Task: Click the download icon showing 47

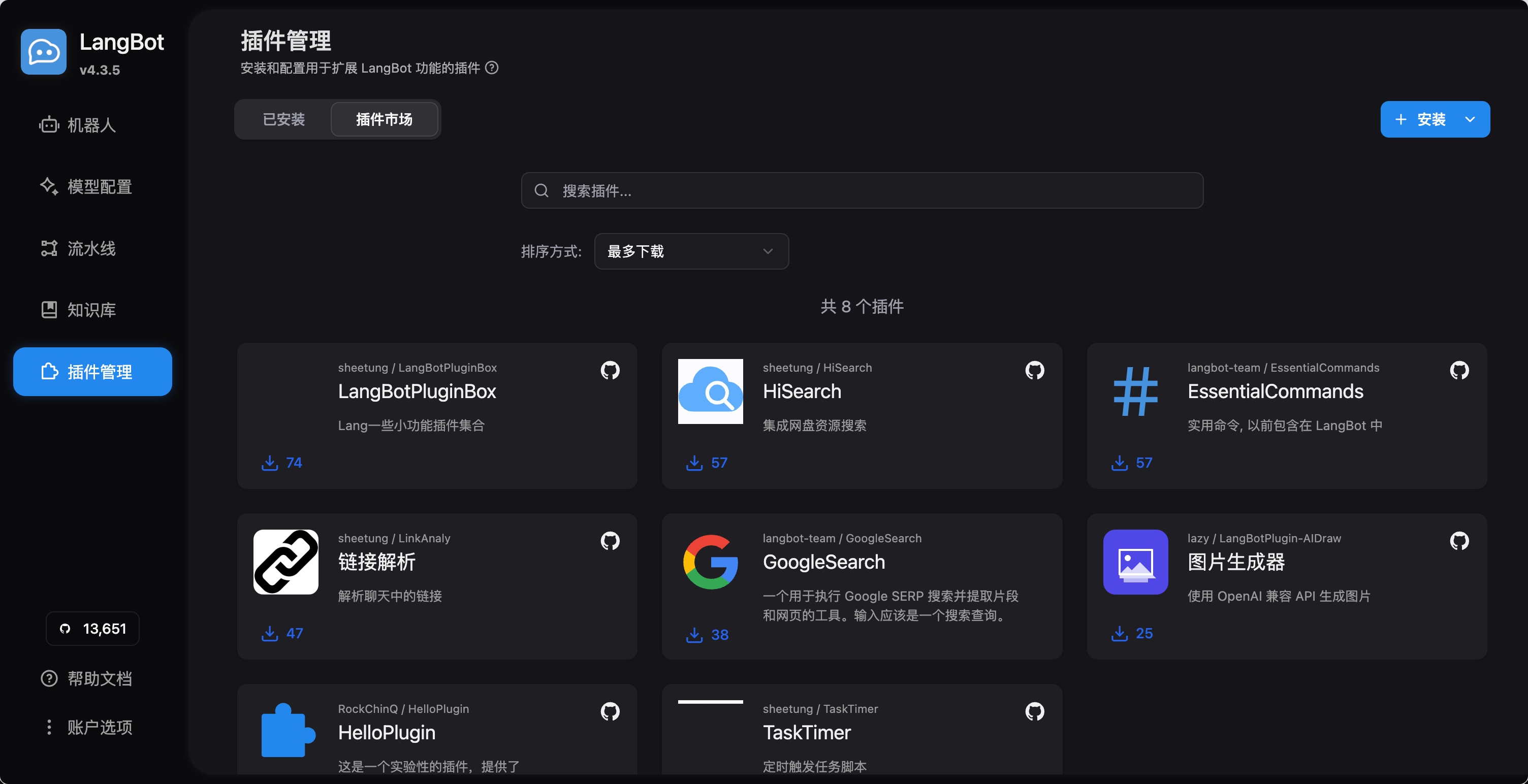Action: [270, 633]
